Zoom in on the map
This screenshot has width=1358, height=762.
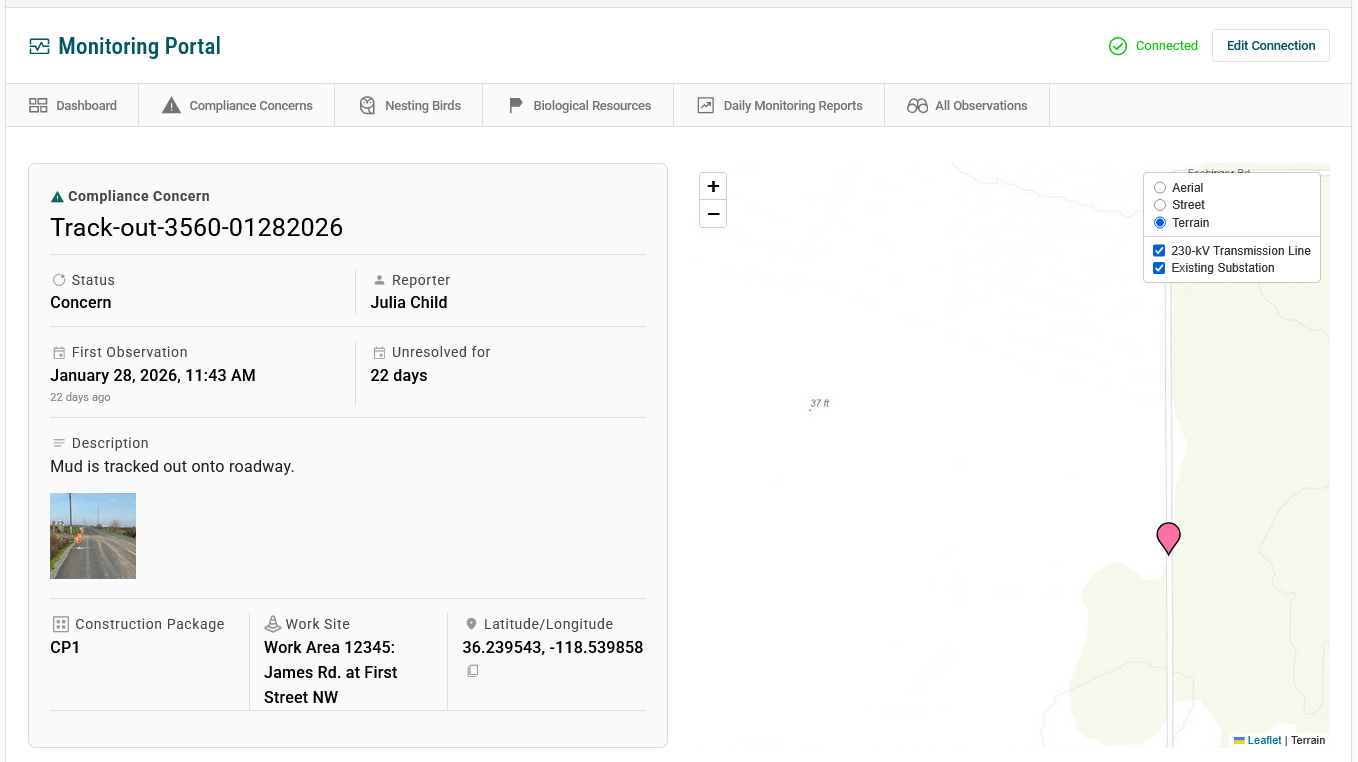(713, 187)
